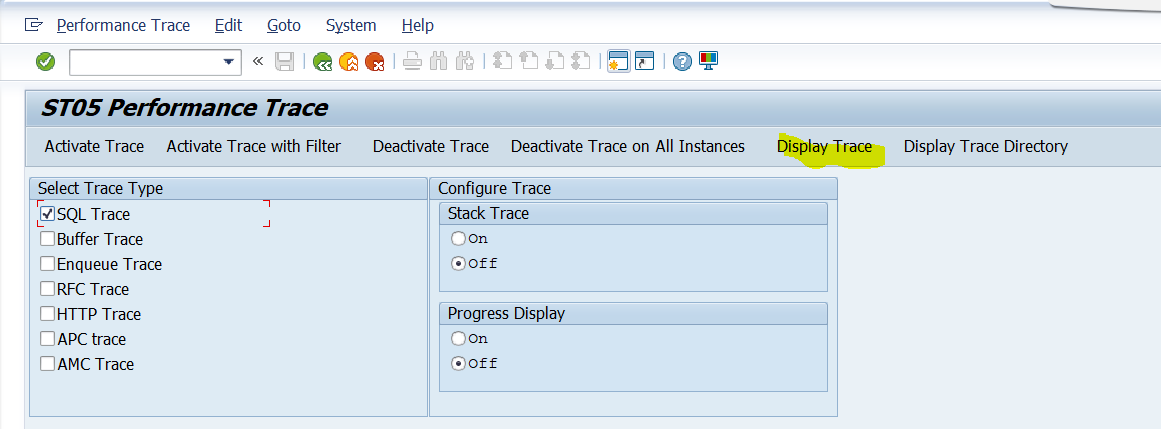Click the orange Exit icon
The image size is (1161, 429).
point(348,62)
